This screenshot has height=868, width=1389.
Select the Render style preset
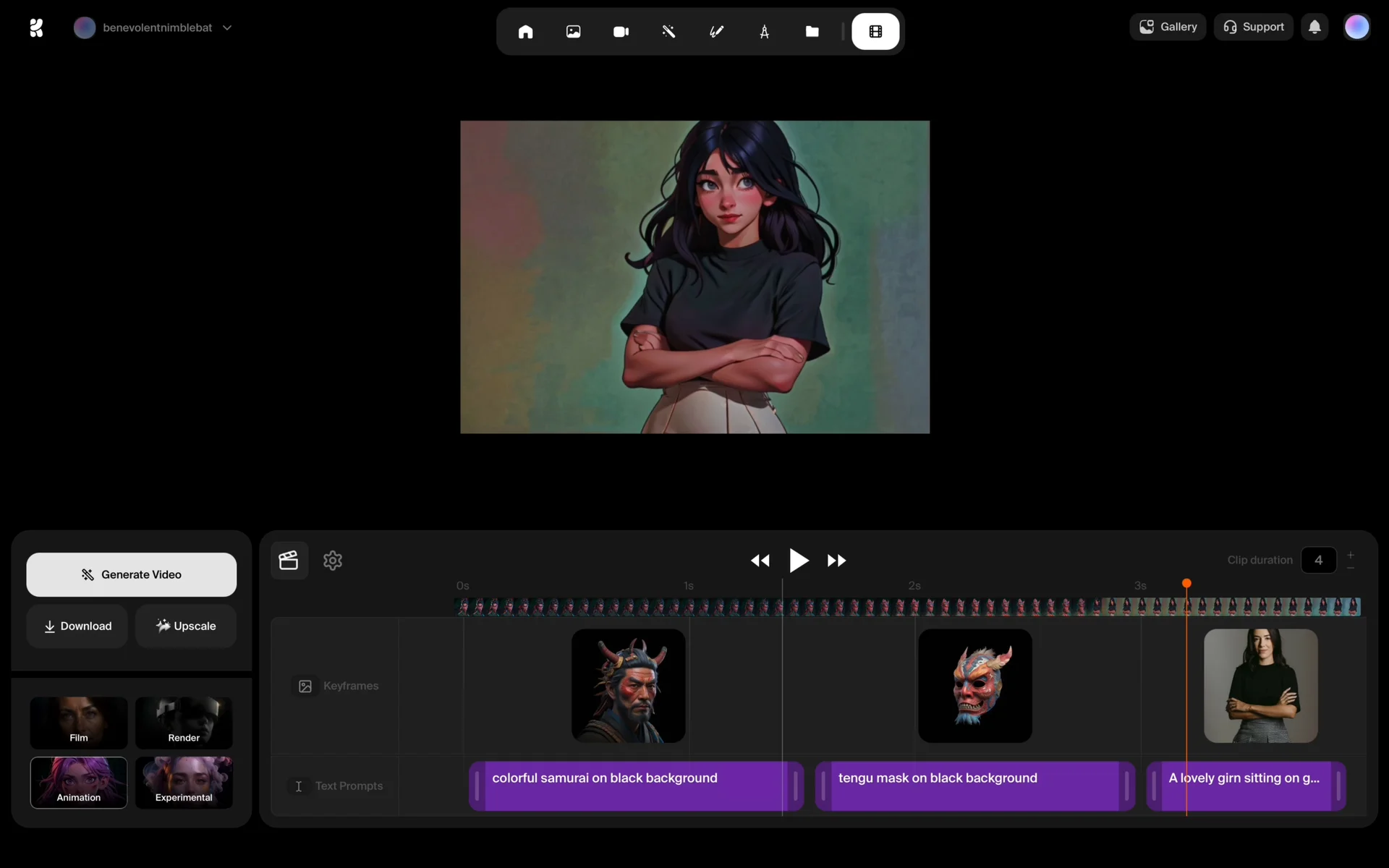click(x=184, y=723)
